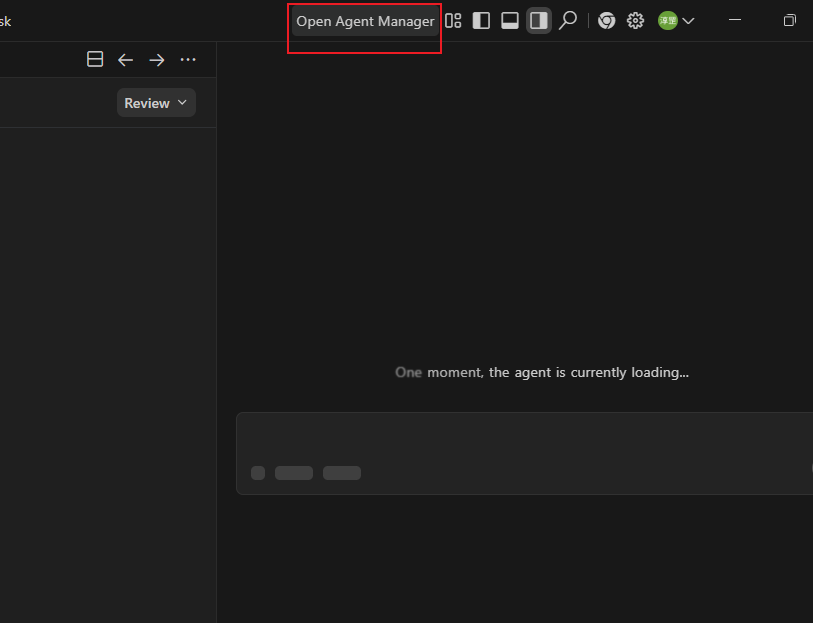This screenshot has height=623, width=813.
Task: Open the customize layout icon
Action: click(453, 21)
